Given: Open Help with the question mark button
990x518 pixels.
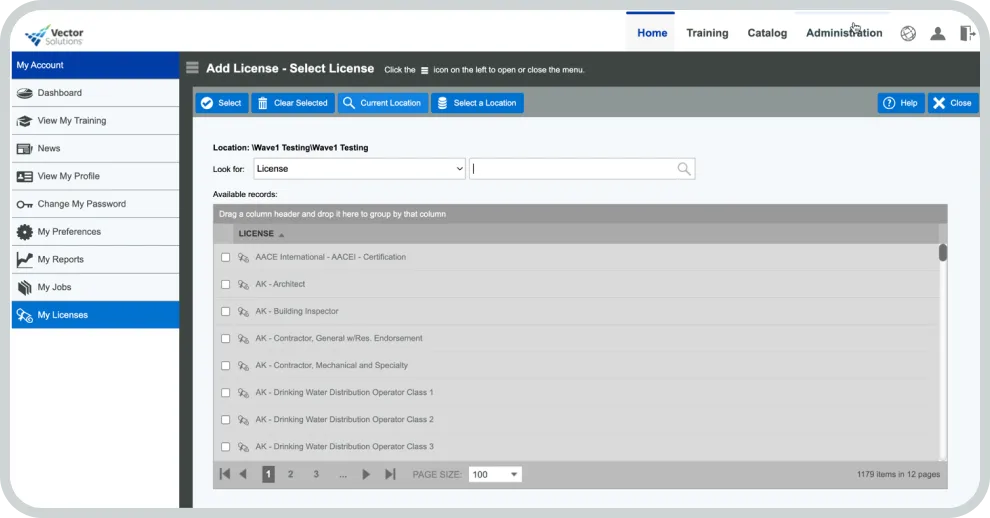Looking at the screenshot, I should click(x=900, y=103).
